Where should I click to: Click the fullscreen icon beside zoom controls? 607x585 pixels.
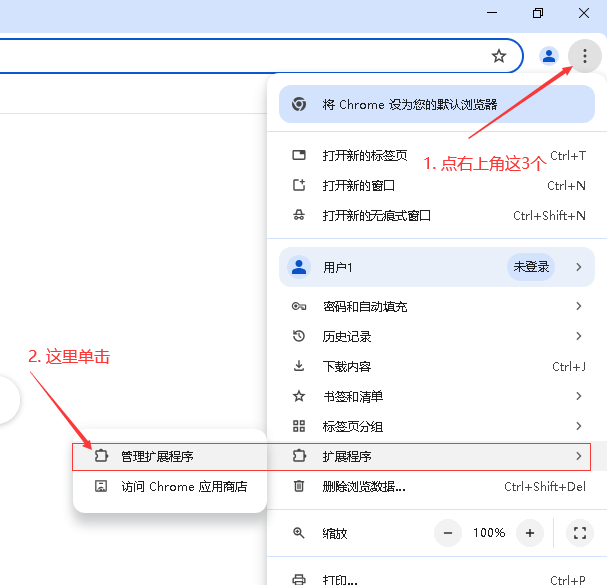click(x=579, y=533)
